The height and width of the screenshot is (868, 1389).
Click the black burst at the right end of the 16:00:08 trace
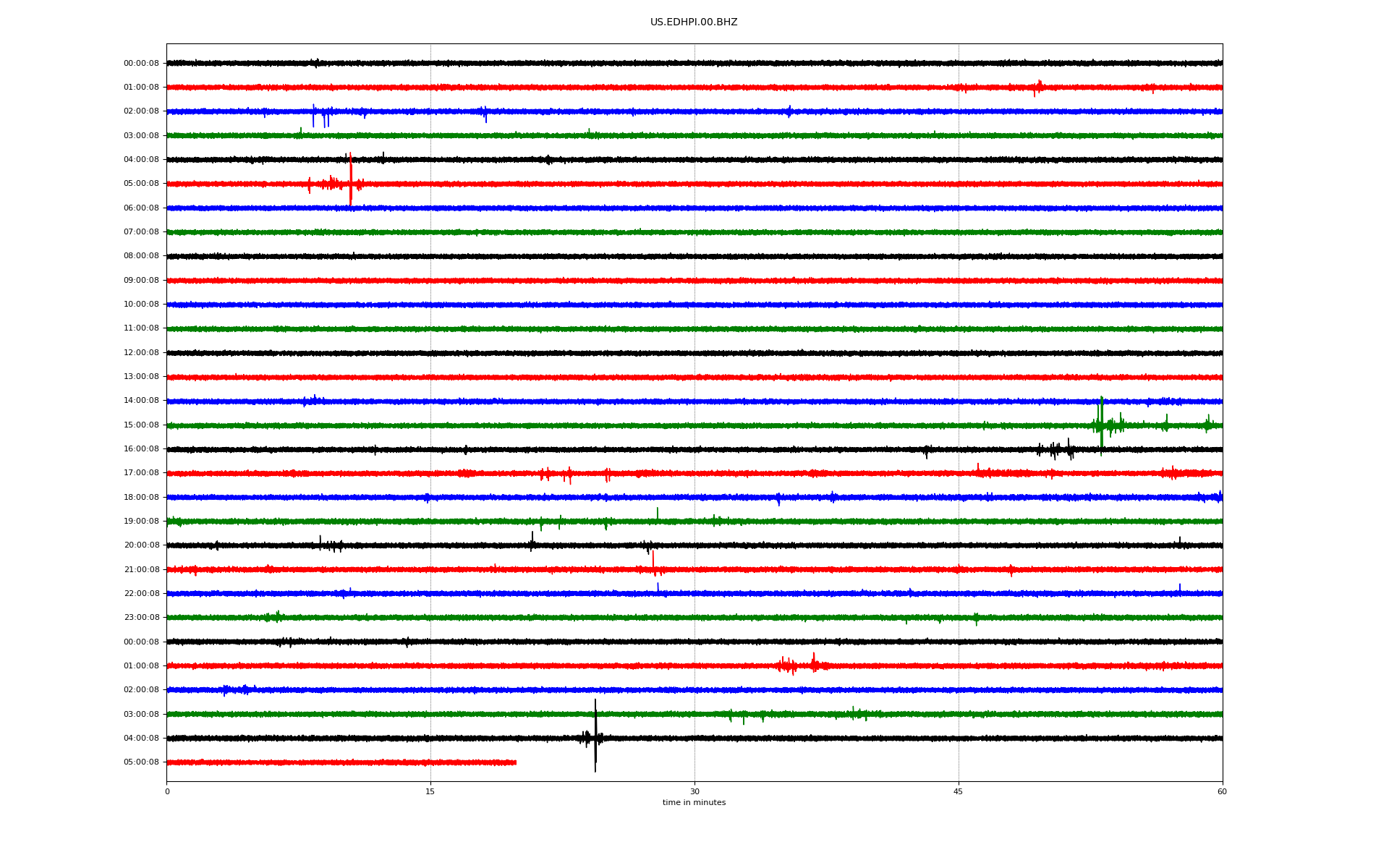coord(1056,450)
